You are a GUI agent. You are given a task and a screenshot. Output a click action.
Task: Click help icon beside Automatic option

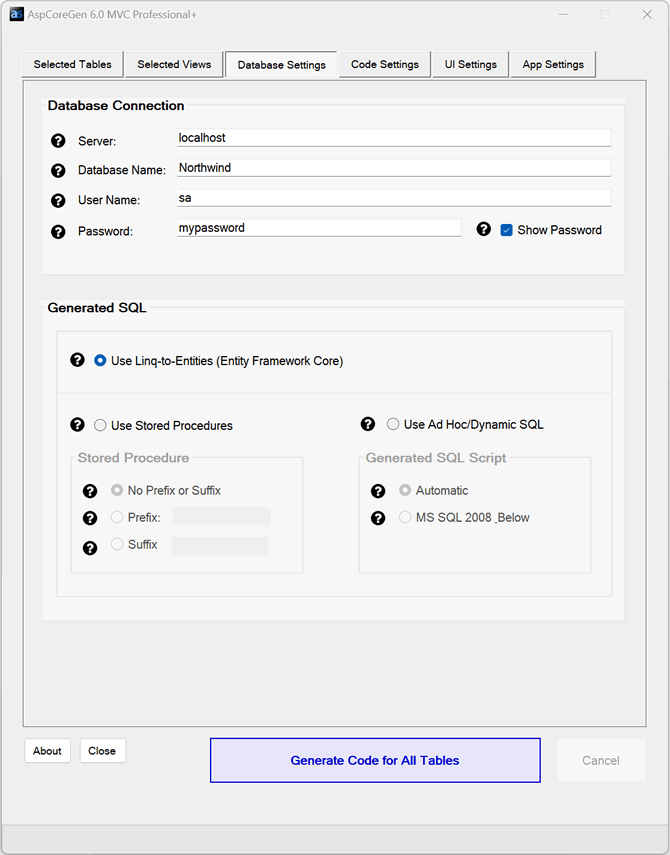[378, 491]
